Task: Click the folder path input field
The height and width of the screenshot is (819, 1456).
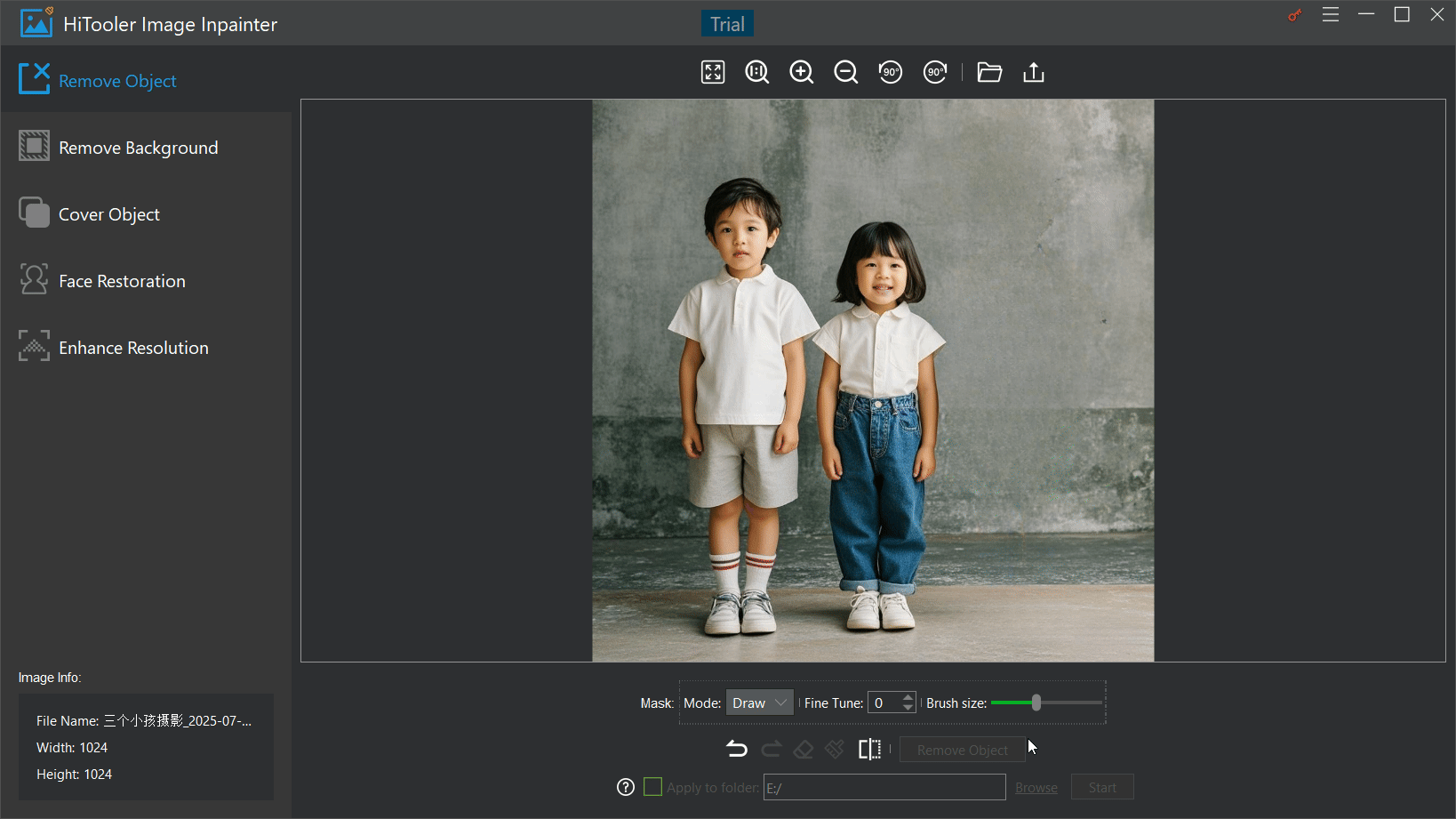Action: coord(884,787)
